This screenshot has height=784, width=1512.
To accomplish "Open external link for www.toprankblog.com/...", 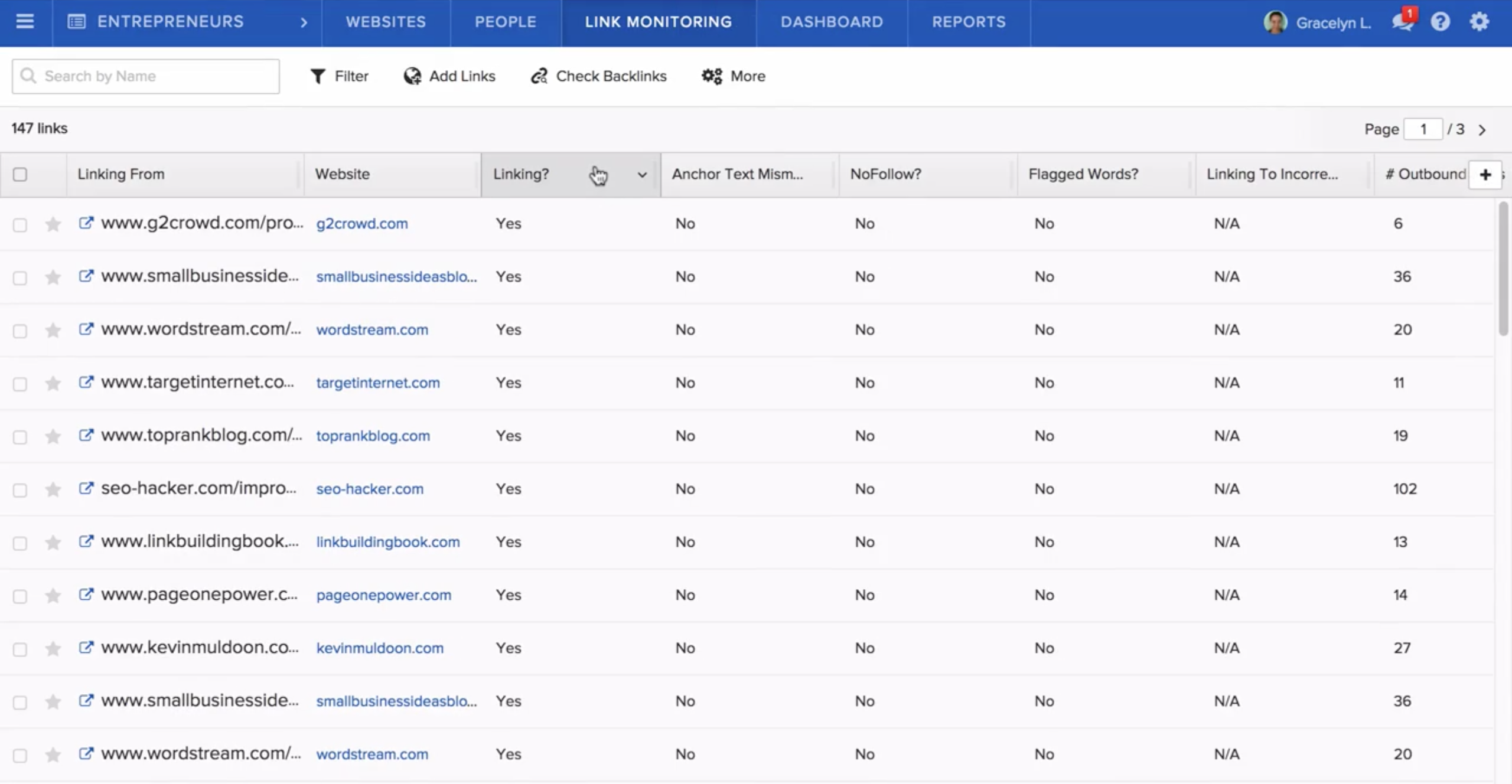I will pyautogui.click(x=86, y=435).
